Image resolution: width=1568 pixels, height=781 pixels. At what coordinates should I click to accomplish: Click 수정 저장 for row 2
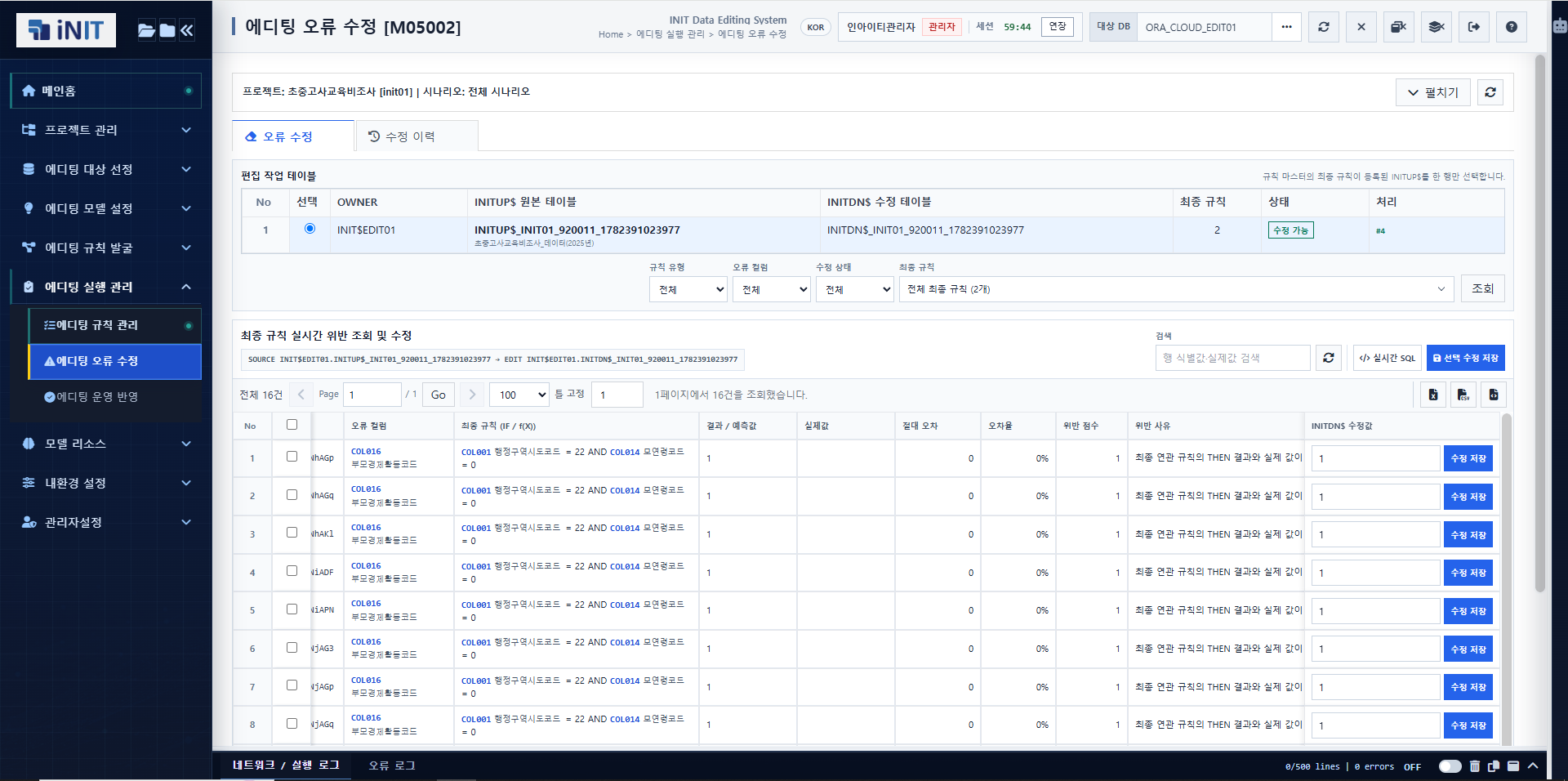tap(1468, 497)
